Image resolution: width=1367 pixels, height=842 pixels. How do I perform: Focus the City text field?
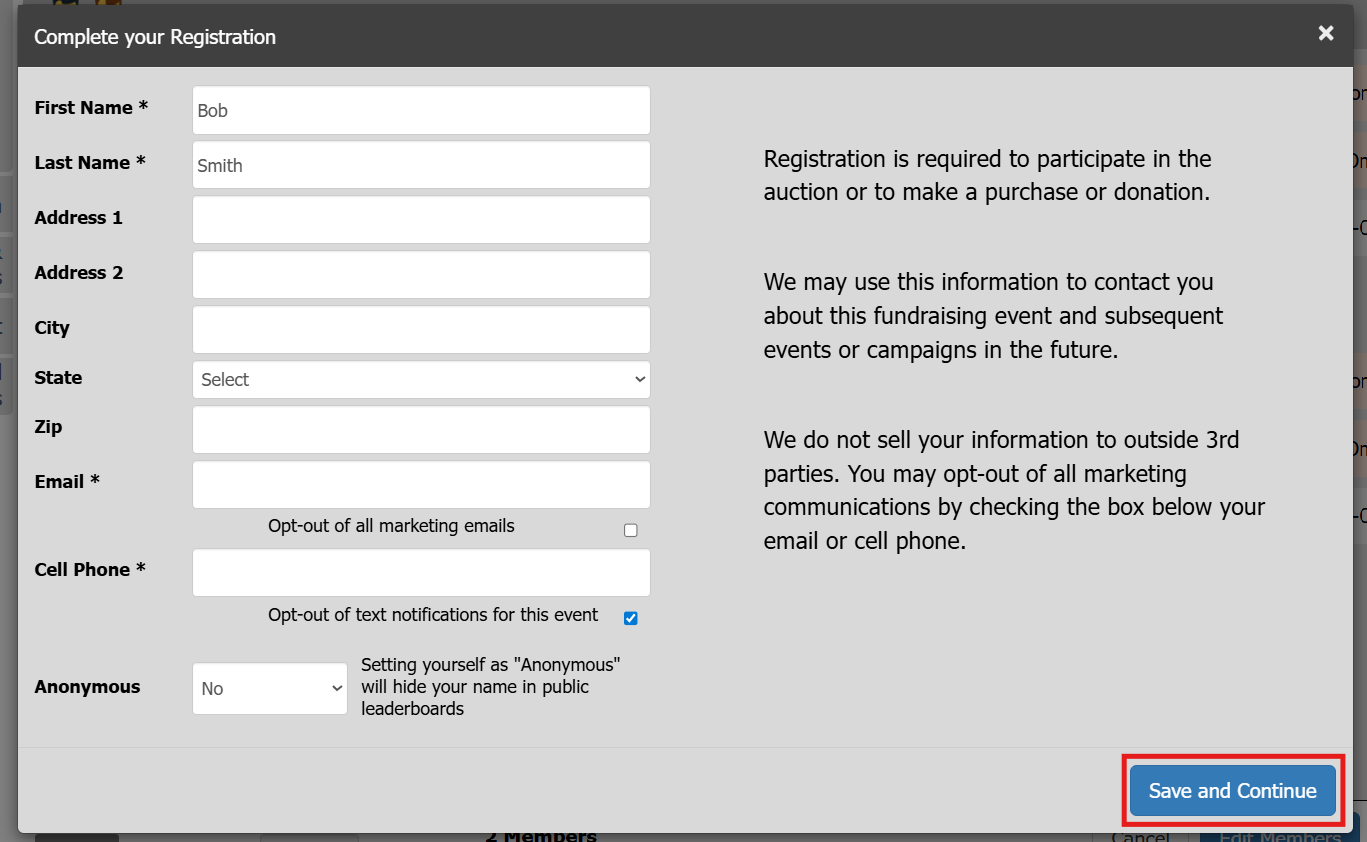[x=421, y=329]
